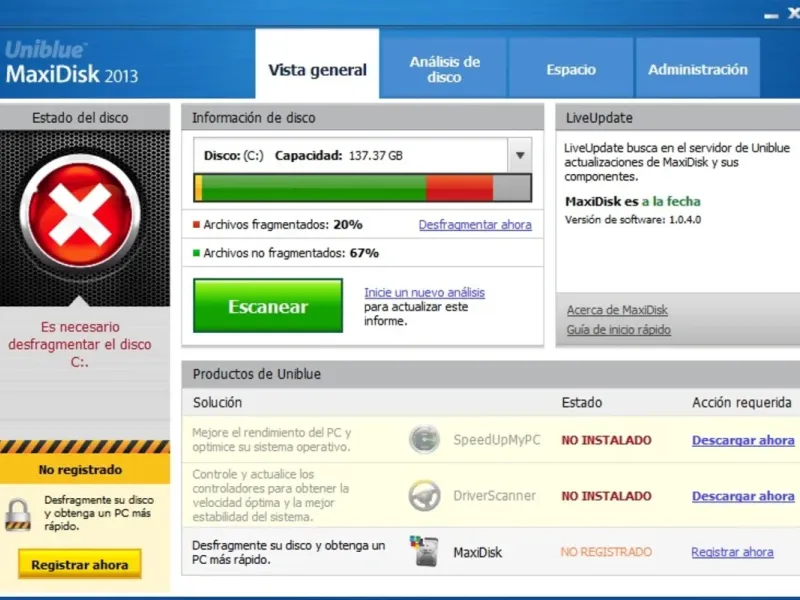Click the Estado column header
Viewport: 800px width, 600px height.
point(582,403)
